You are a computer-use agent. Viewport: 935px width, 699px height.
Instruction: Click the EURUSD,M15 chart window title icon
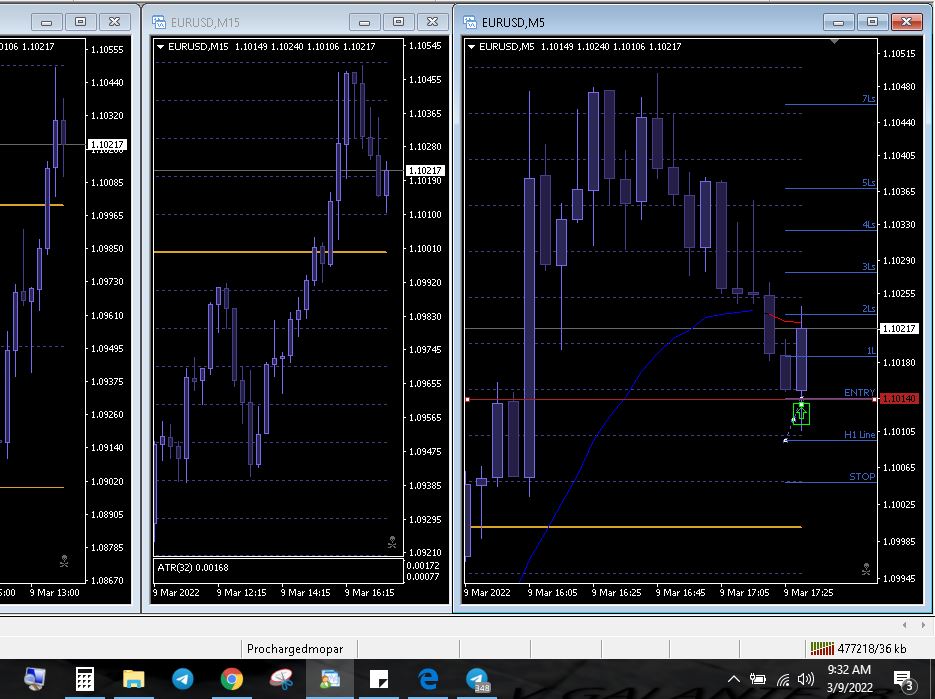pos(158,22)
